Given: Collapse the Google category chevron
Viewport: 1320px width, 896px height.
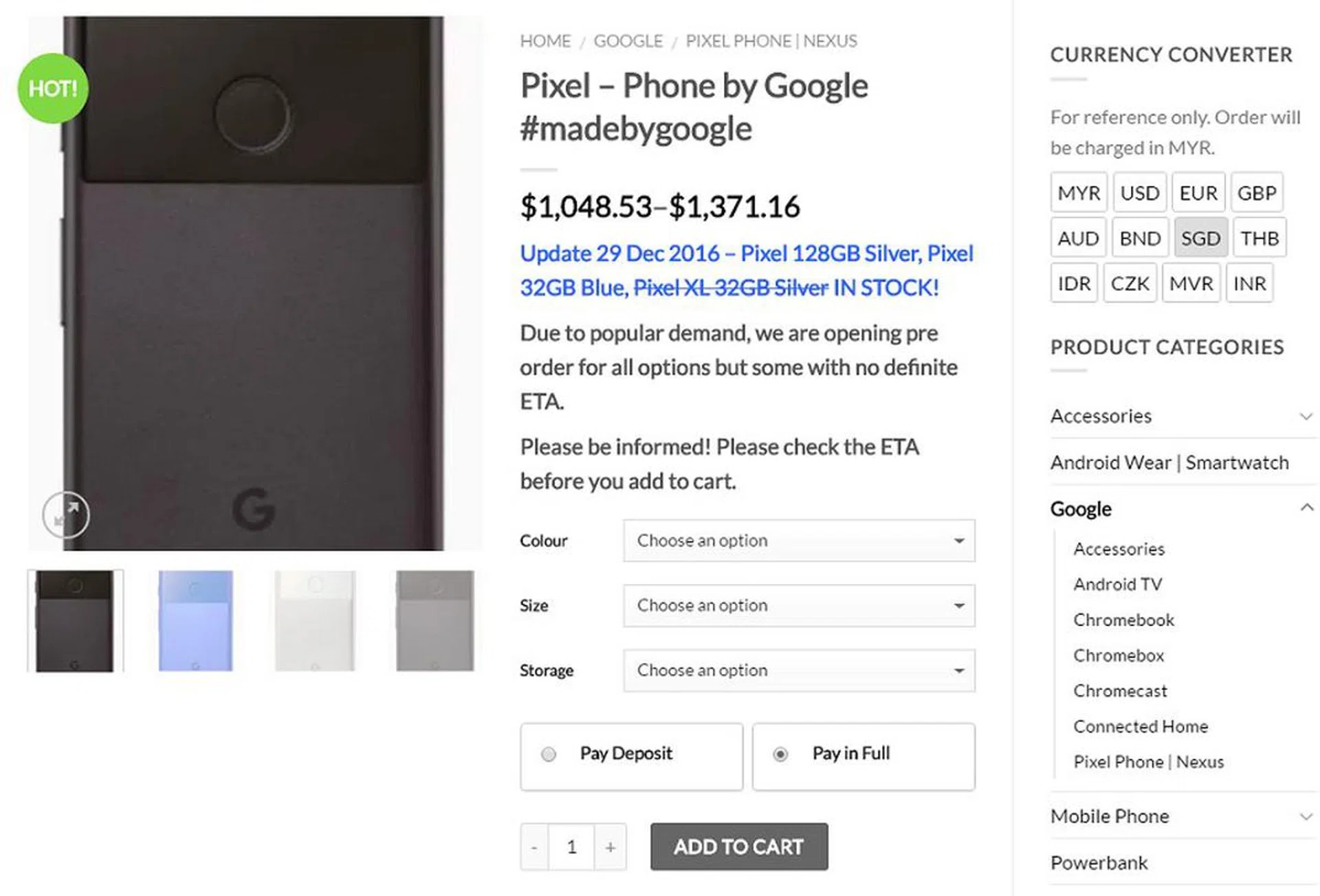Looking at the screenshot, I should pyautogui.click(x=1306, y=508).
